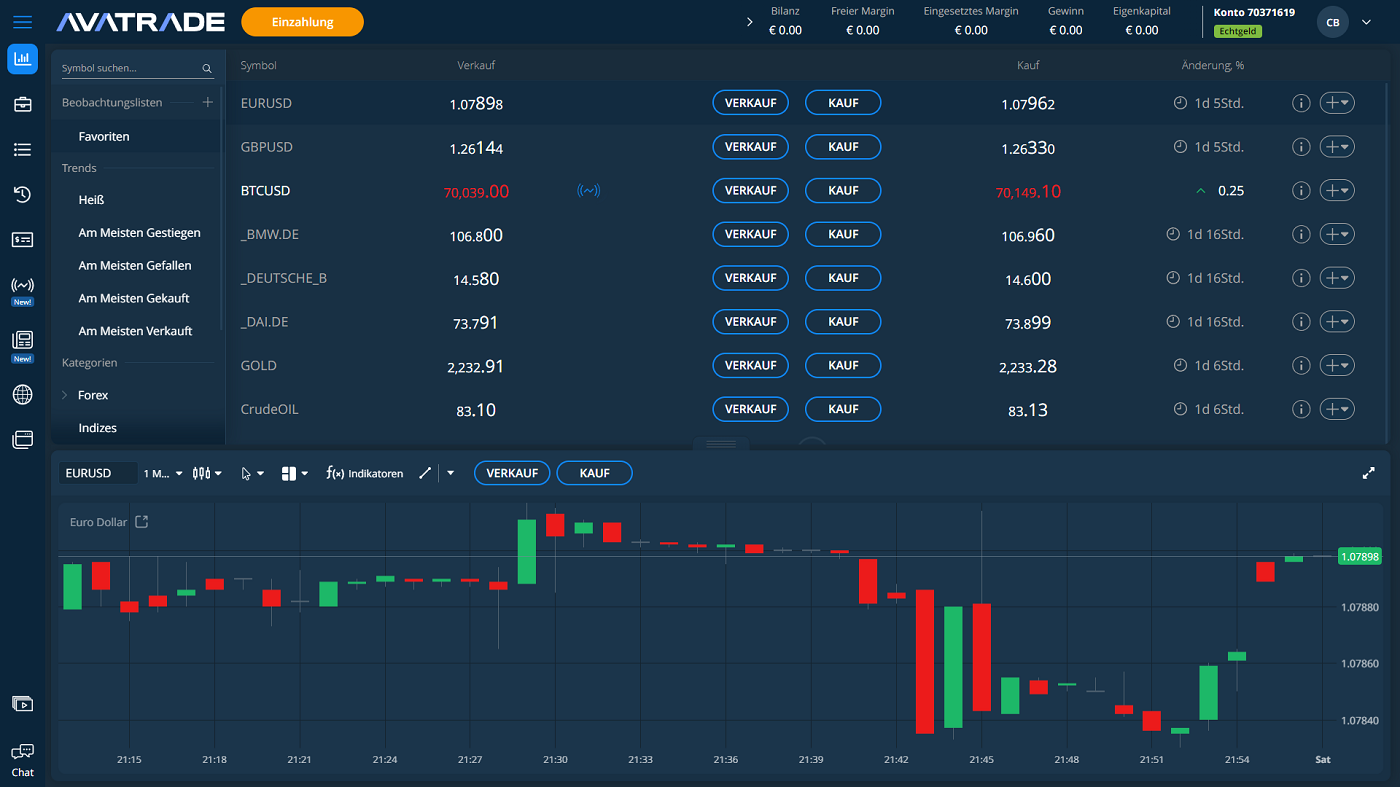Select the line drawing tool
The image size is (1400, 787).
425,473
